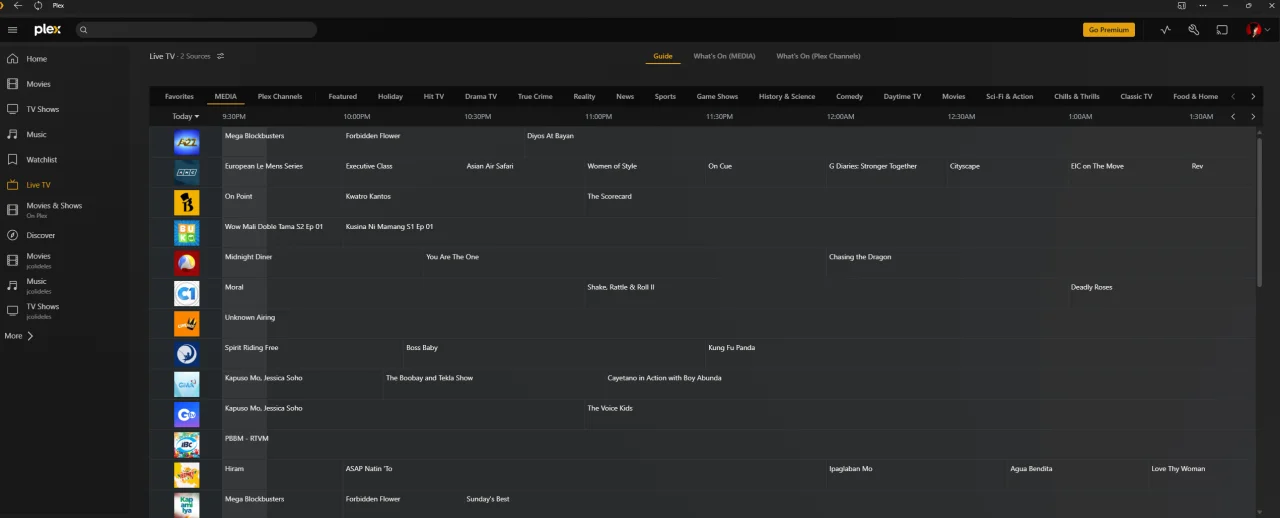Switch to the Guide tab
Viewport: 1280px width, 518px height.
[663, 56]
